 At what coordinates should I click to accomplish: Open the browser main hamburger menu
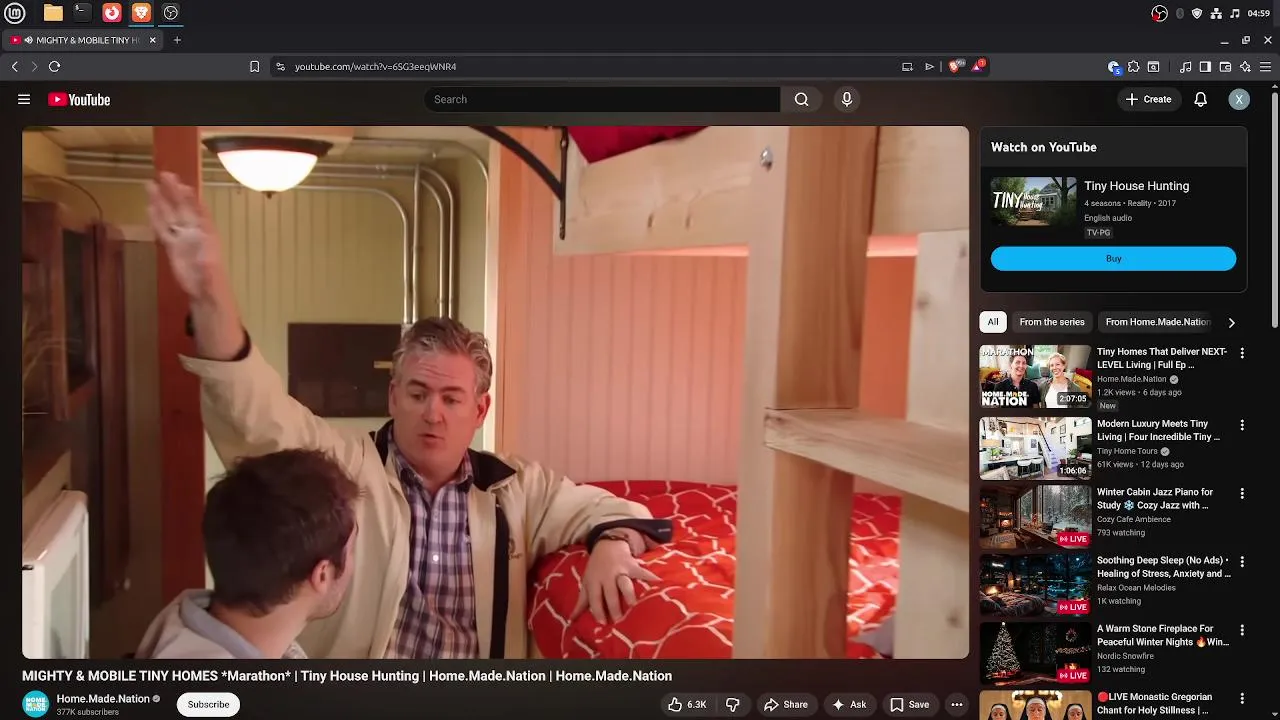click(x=1265, y=66)
